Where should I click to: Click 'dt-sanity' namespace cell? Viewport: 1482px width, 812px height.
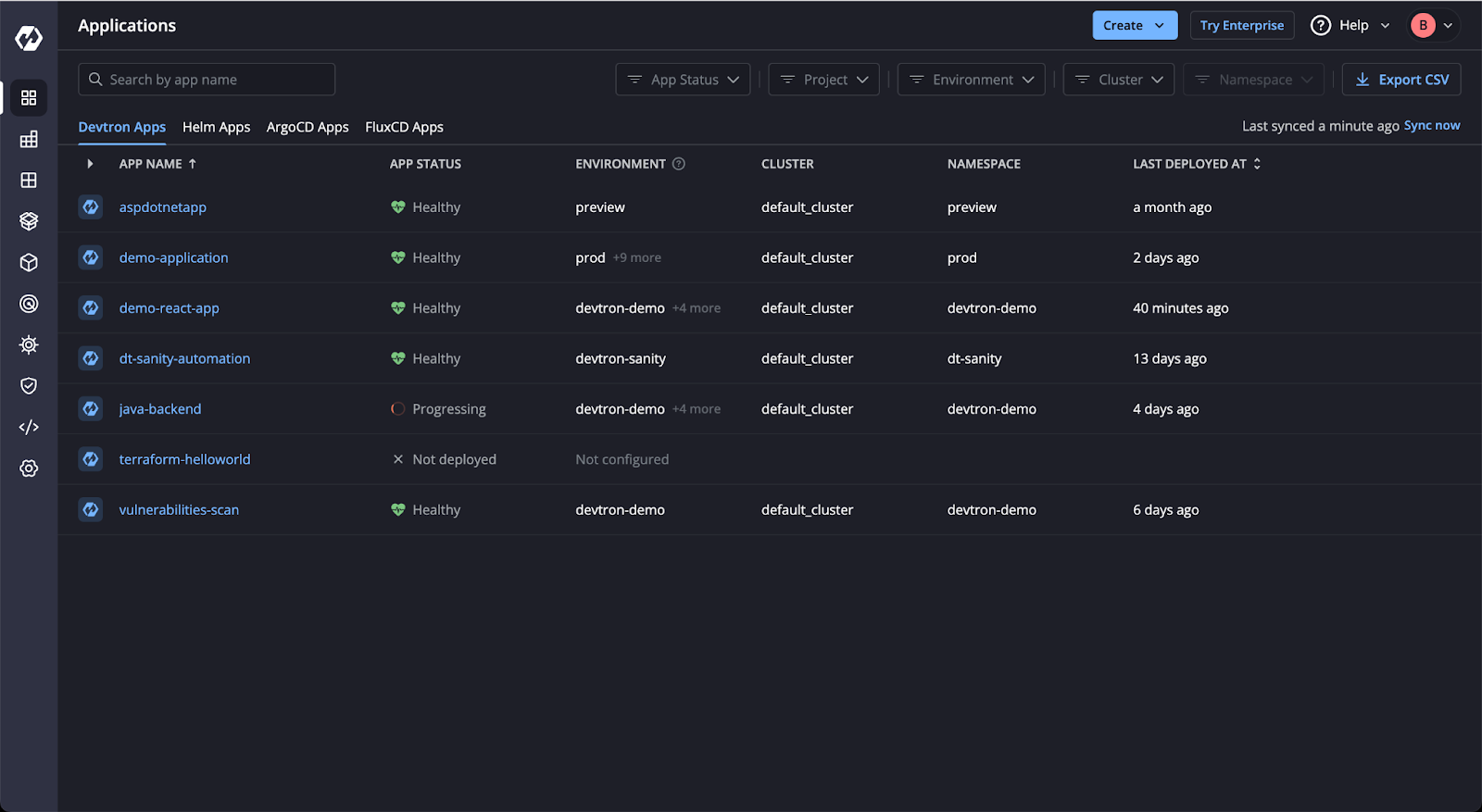974,358
